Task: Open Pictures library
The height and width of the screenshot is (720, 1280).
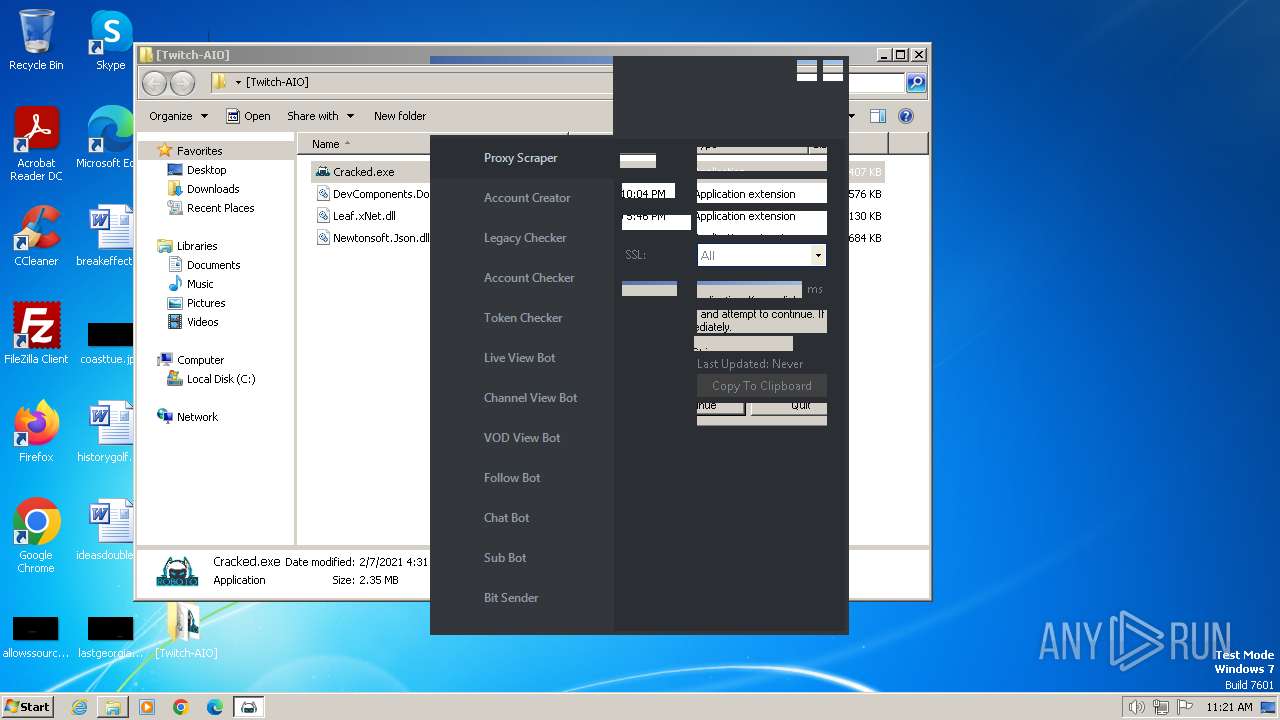Action: point(206,303)
